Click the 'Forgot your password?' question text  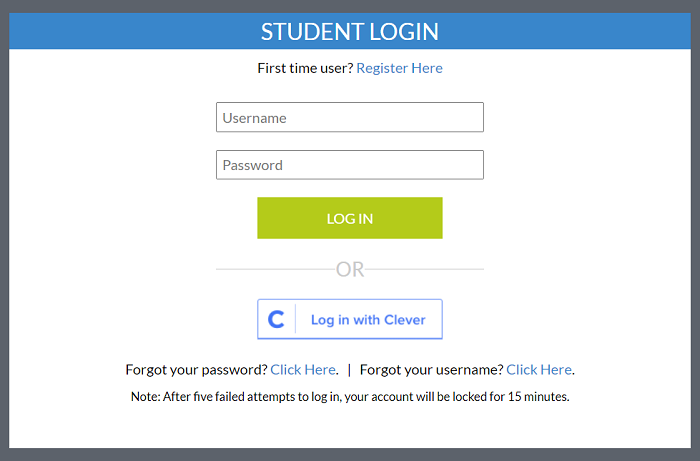[196, 370]
